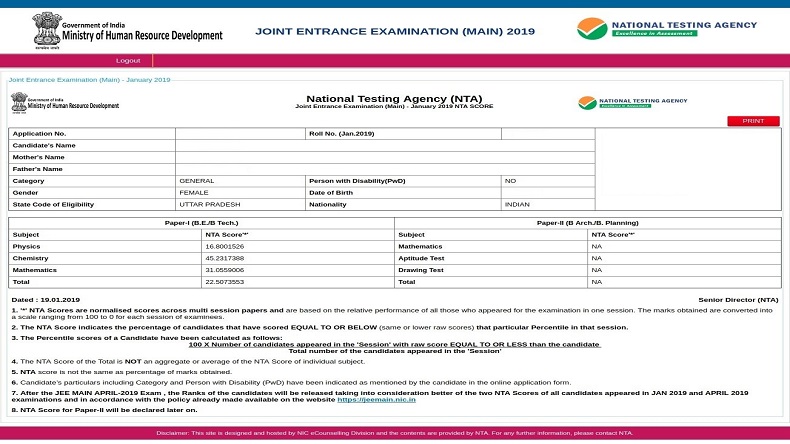
Task: Click the blank Candidate's Name field
Action: (384, 145)
